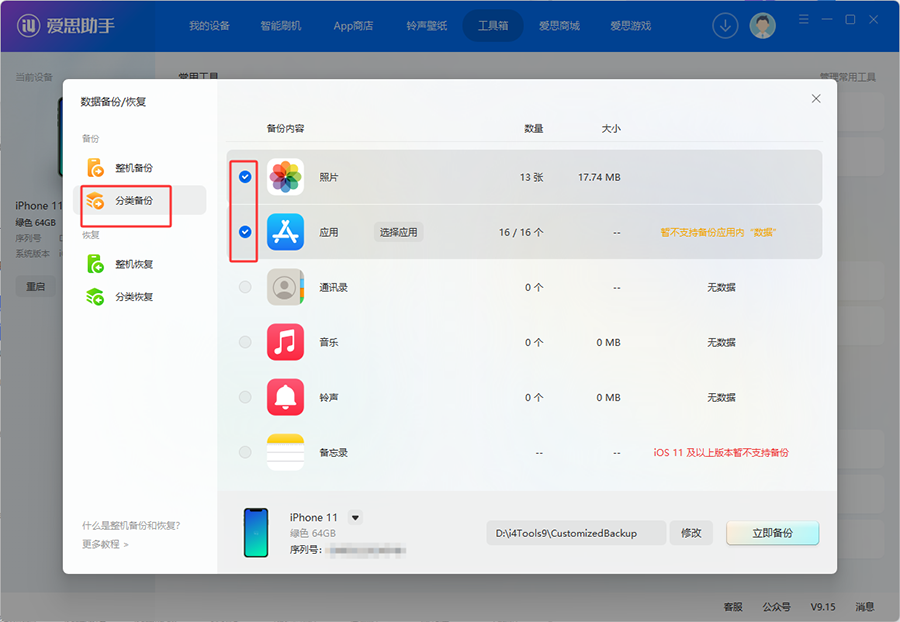Uncheck the 应用 backup checkbox
Viewport: 900px width, 622px height.
point(245,232)
